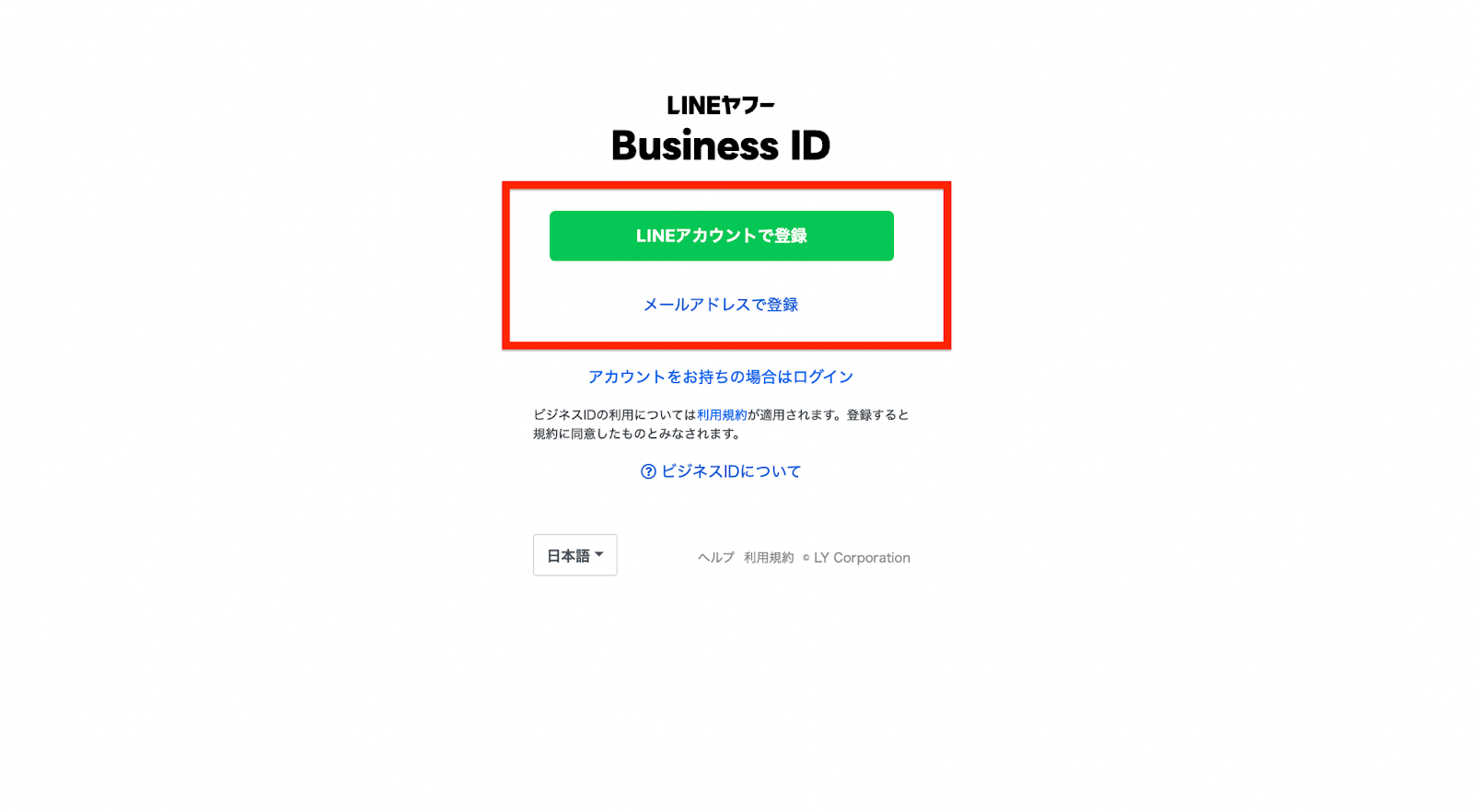This screenshot has height=812, width=1473.
Task: Click the text 規約に同意したものとみなされます
Action: click(632, 434)
